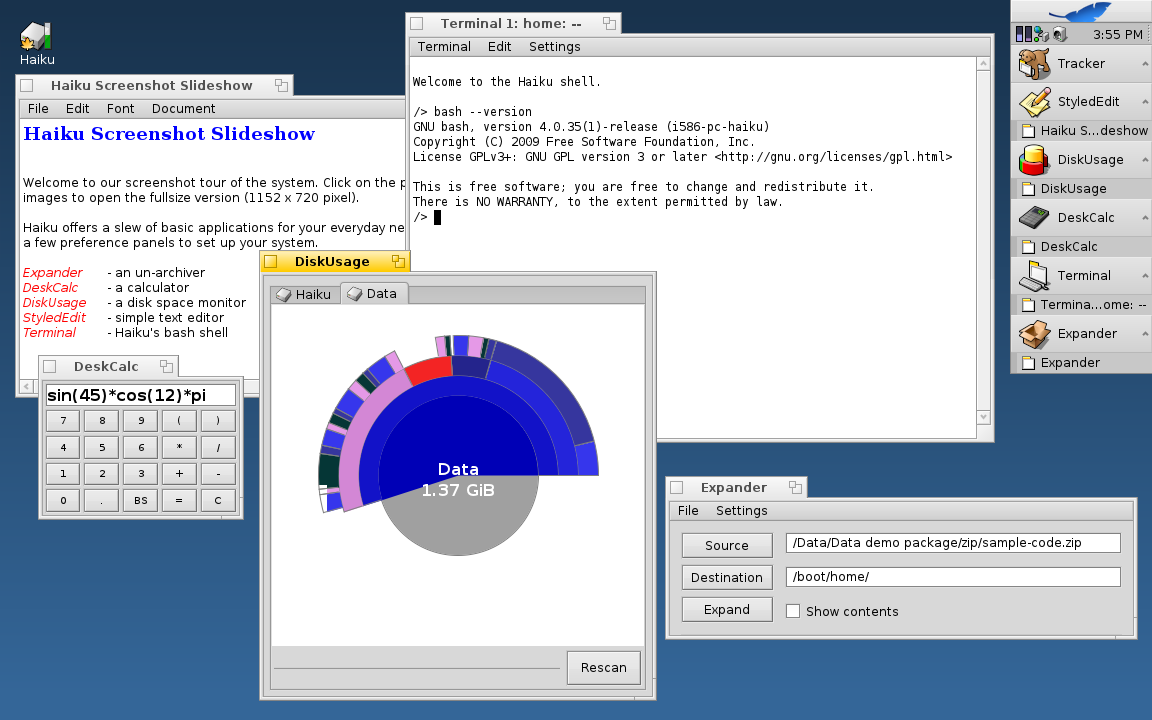Open the Haiku desktop volume icon
The width and height of the screenshot is (1152, 720).
click(x=36, y=37)
